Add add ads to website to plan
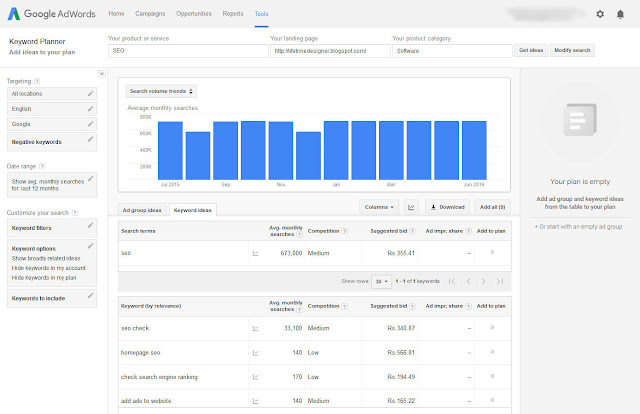This screenshot has height=414, width=640. tap(492, 400)
